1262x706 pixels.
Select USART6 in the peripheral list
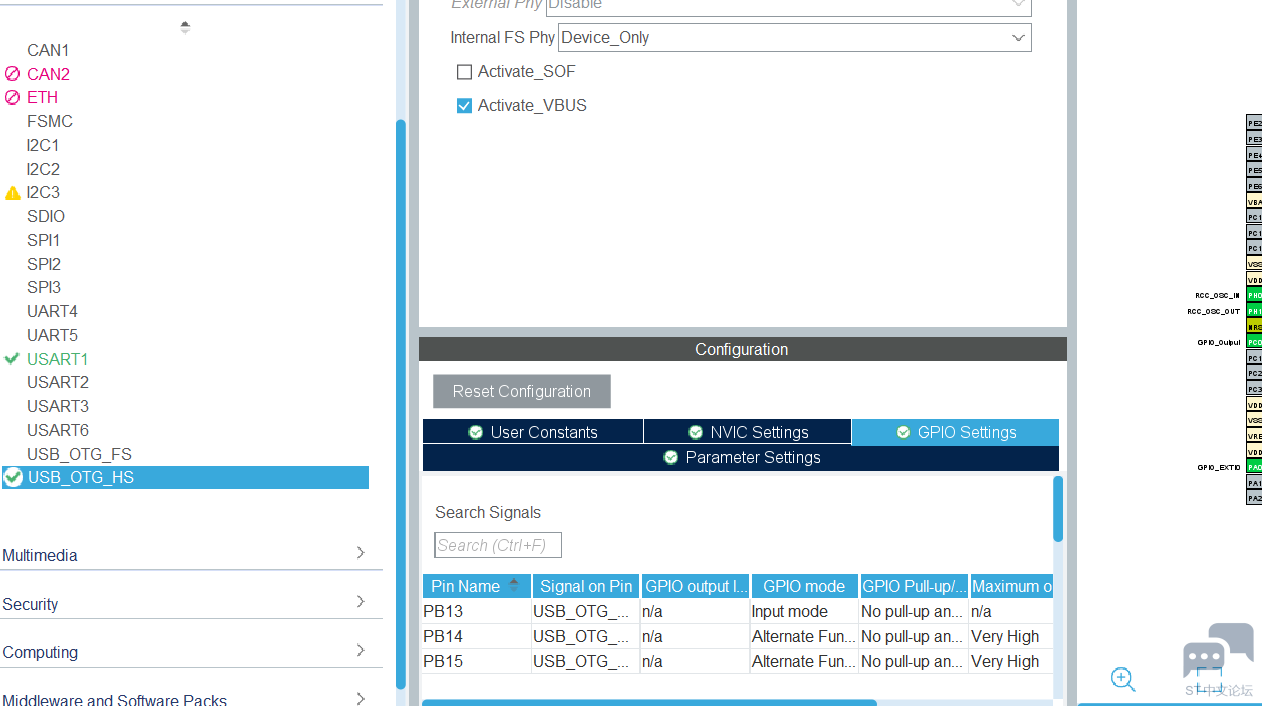(x=58, y=430)
